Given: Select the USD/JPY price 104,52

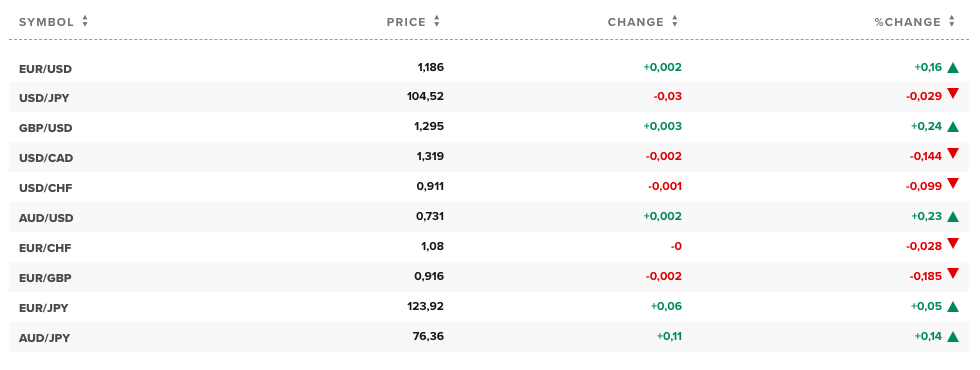Looking at the screenshot, I should click(x=426, y=96).
